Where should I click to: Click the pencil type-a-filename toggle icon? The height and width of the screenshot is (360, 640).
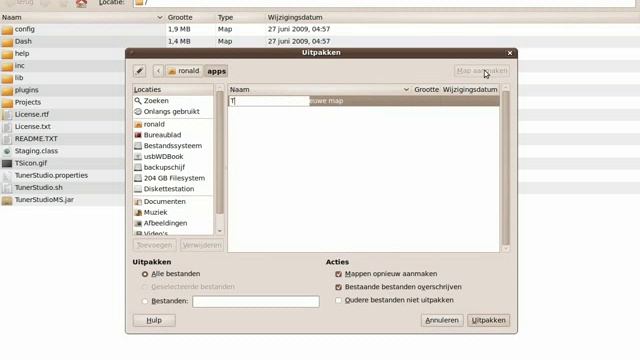pos(139,71)
